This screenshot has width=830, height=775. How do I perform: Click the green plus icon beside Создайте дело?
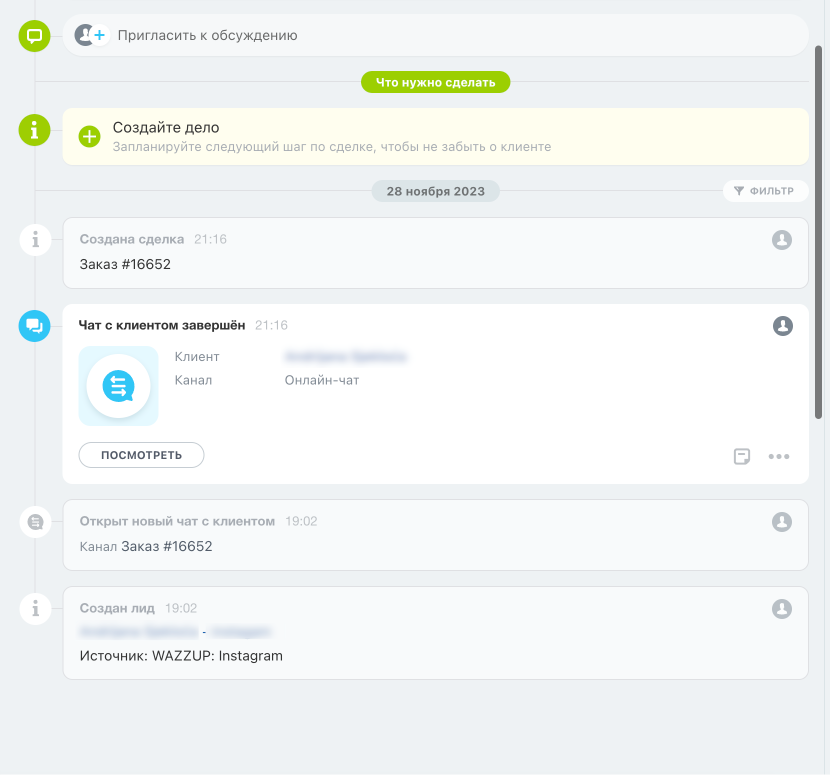point(90,137)
